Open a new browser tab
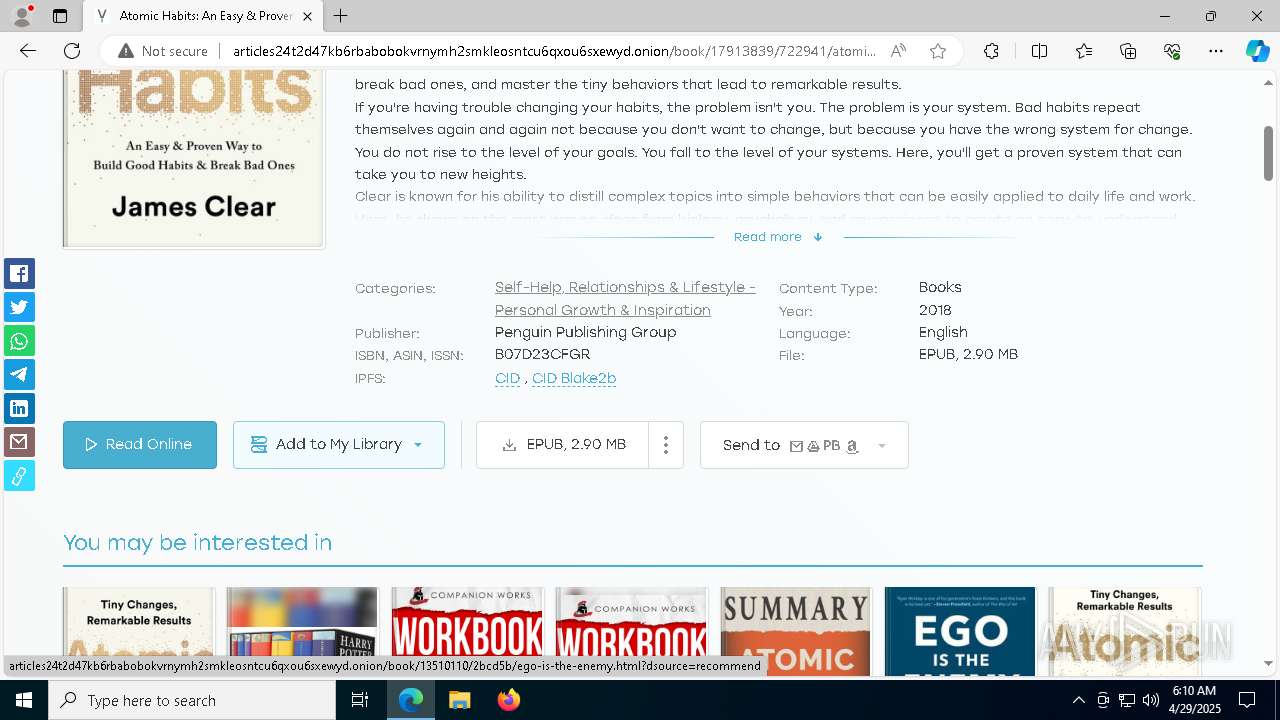Image resolution: width=1280 pixels, height=720 pixels. point(341,16)
